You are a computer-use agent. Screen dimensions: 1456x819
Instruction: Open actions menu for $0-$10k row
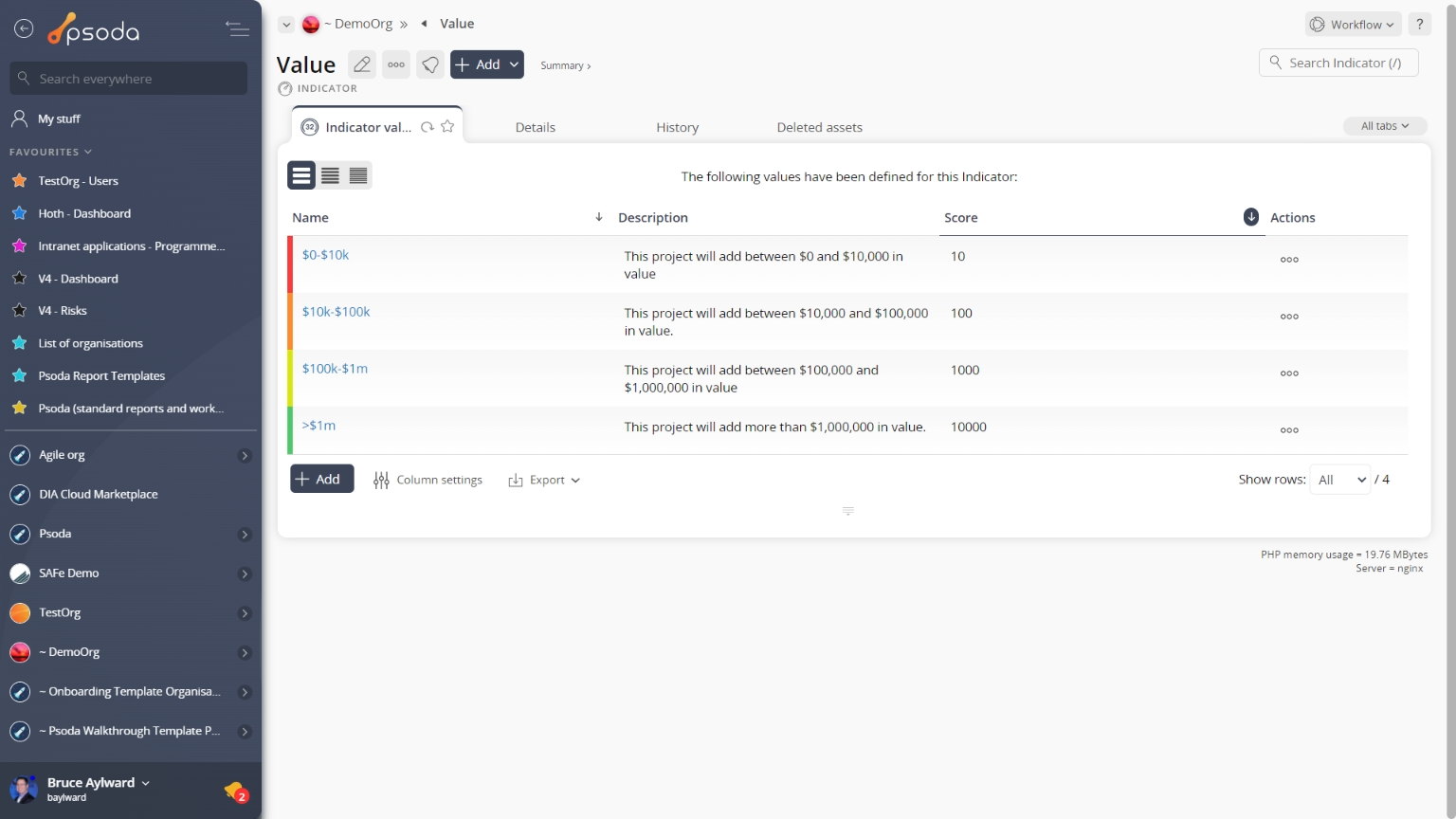1289,260
